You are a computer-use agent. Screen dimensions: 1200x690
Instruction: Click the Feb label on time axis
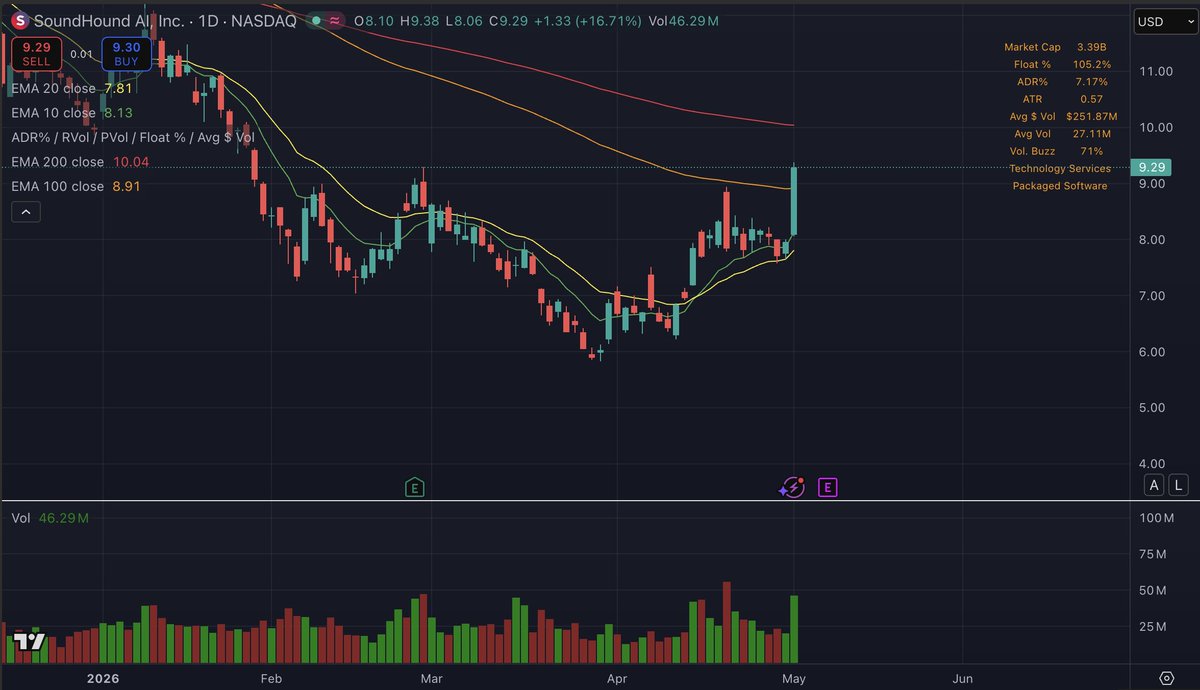(271, 678)
